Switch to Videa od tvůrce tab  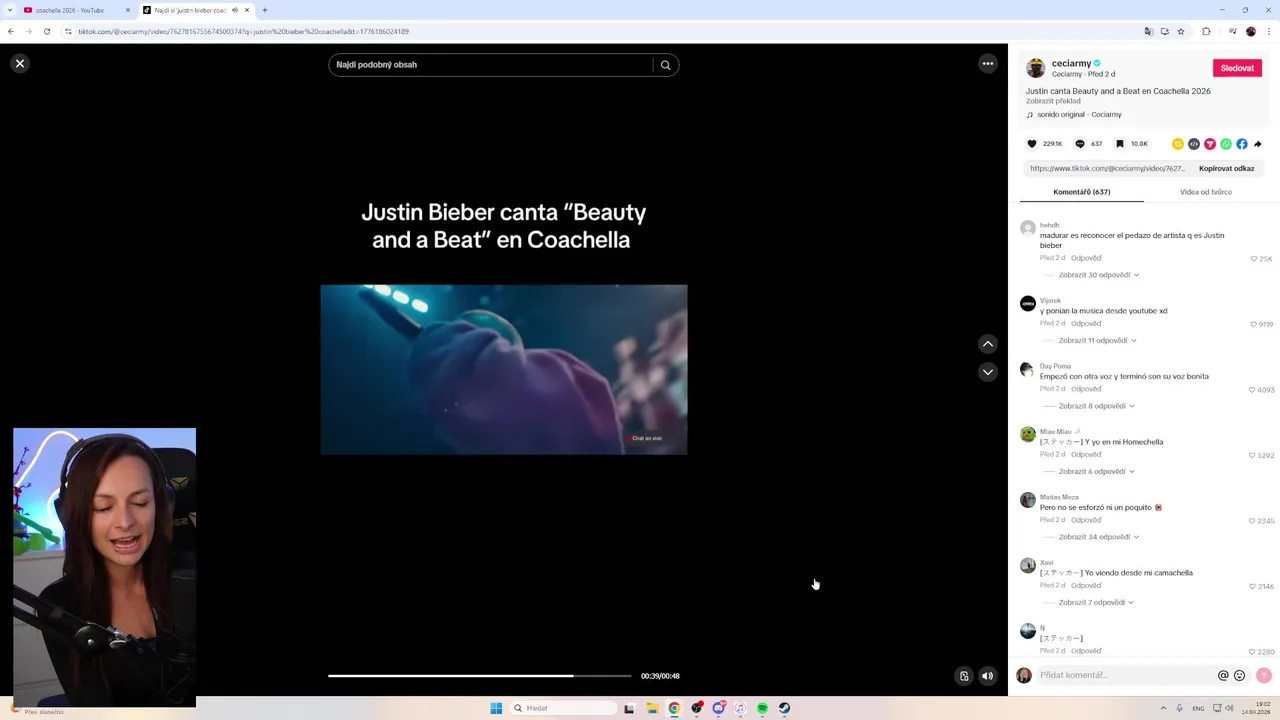pos(1206,192)
